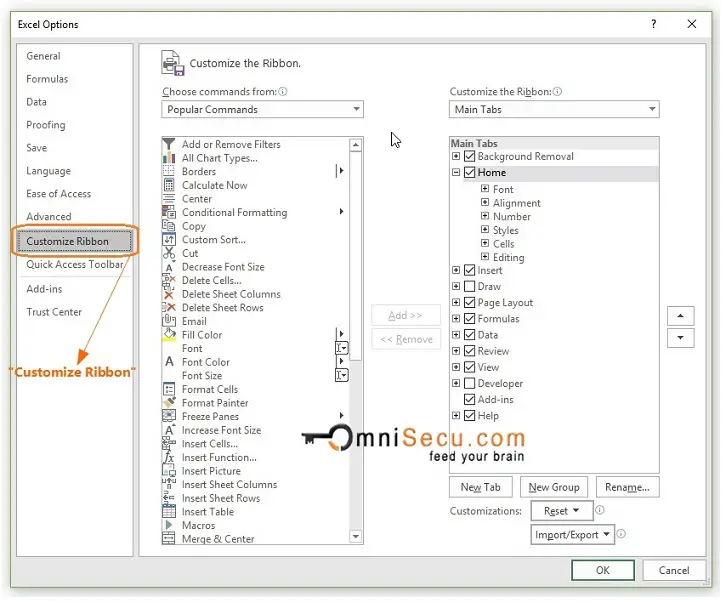Open the Reset customizations dropdown
Image resolution: width=722 pixels, height=601 pixels.
(x=562, y=511)
